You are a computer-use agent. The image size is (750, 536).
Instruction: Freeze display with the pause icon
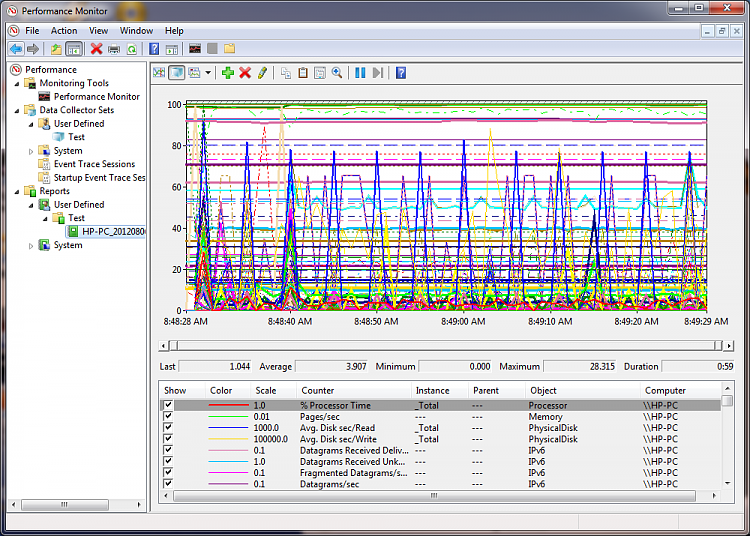pyautogui.click(x=360, y=73)
